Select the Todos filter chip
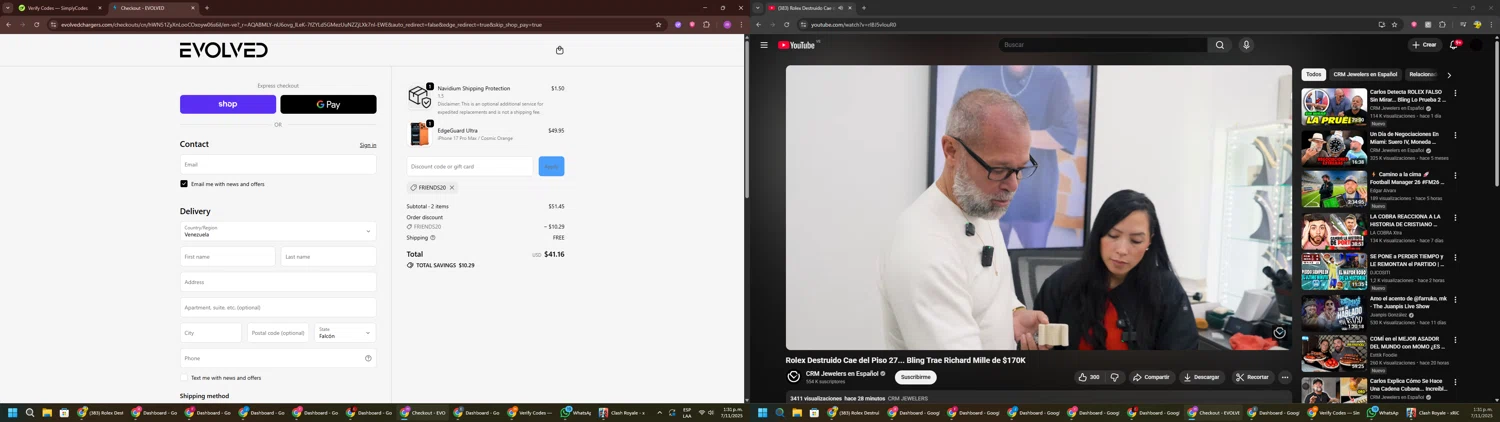Screen dimensions: 1500x422 (1313, 74)
